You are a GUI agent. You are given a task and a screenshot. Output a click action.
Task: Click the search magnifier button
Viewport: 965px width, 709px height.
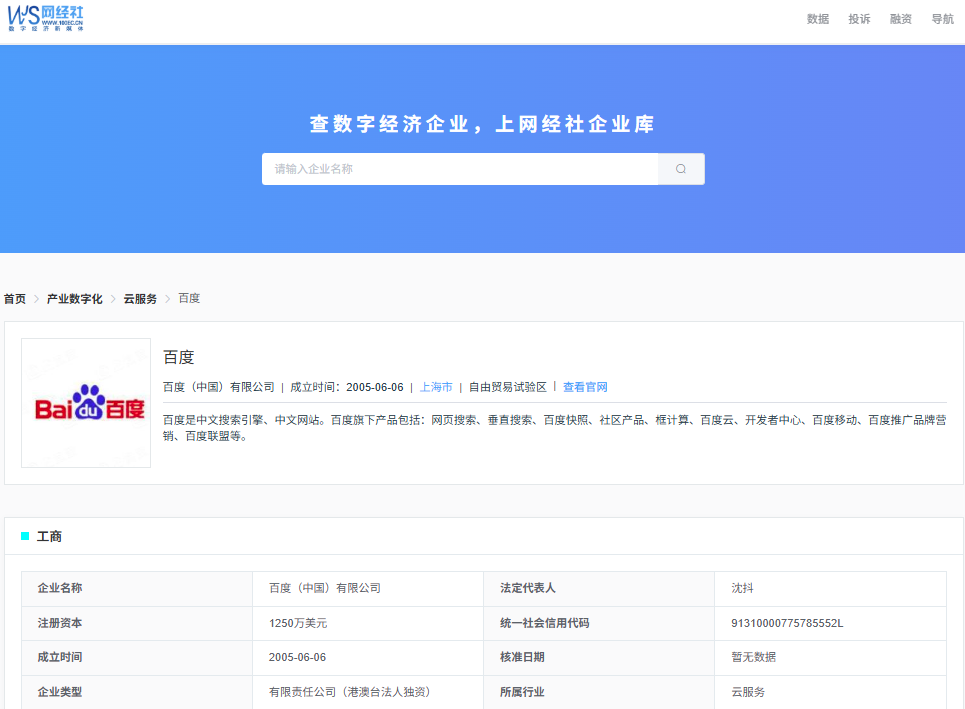pyautogui.click(x=681, y=169)
